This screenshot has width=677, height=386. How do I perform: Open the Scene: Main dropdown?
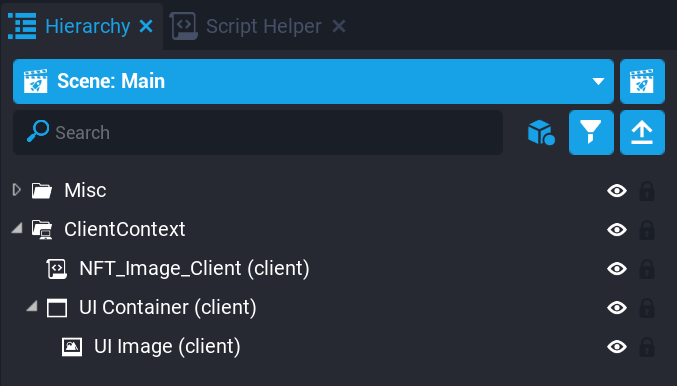[313, 81]
